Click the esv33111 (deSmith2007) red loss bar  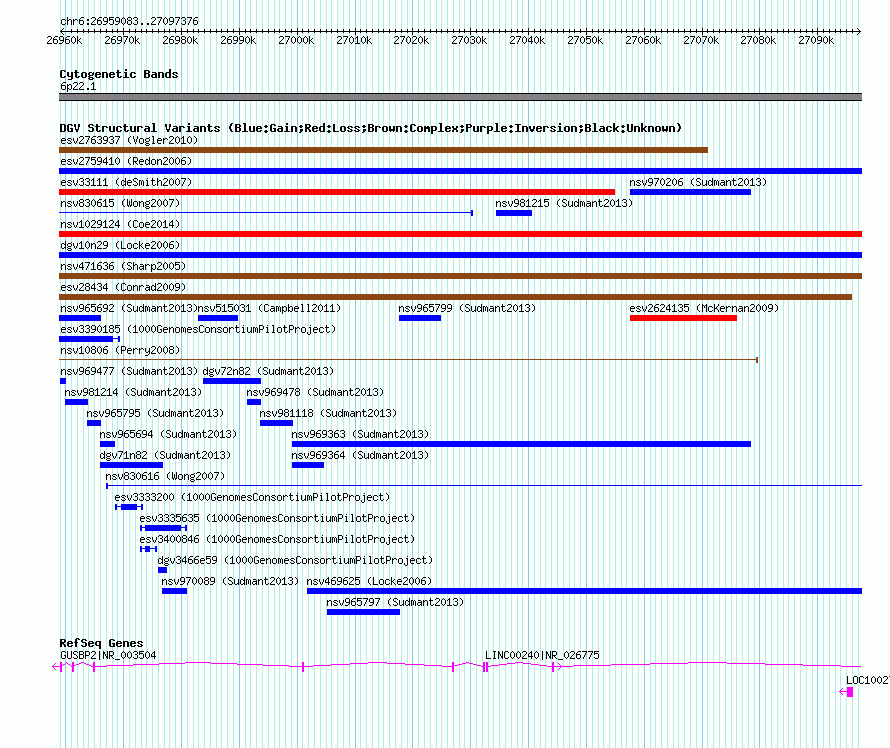[337, 192]
